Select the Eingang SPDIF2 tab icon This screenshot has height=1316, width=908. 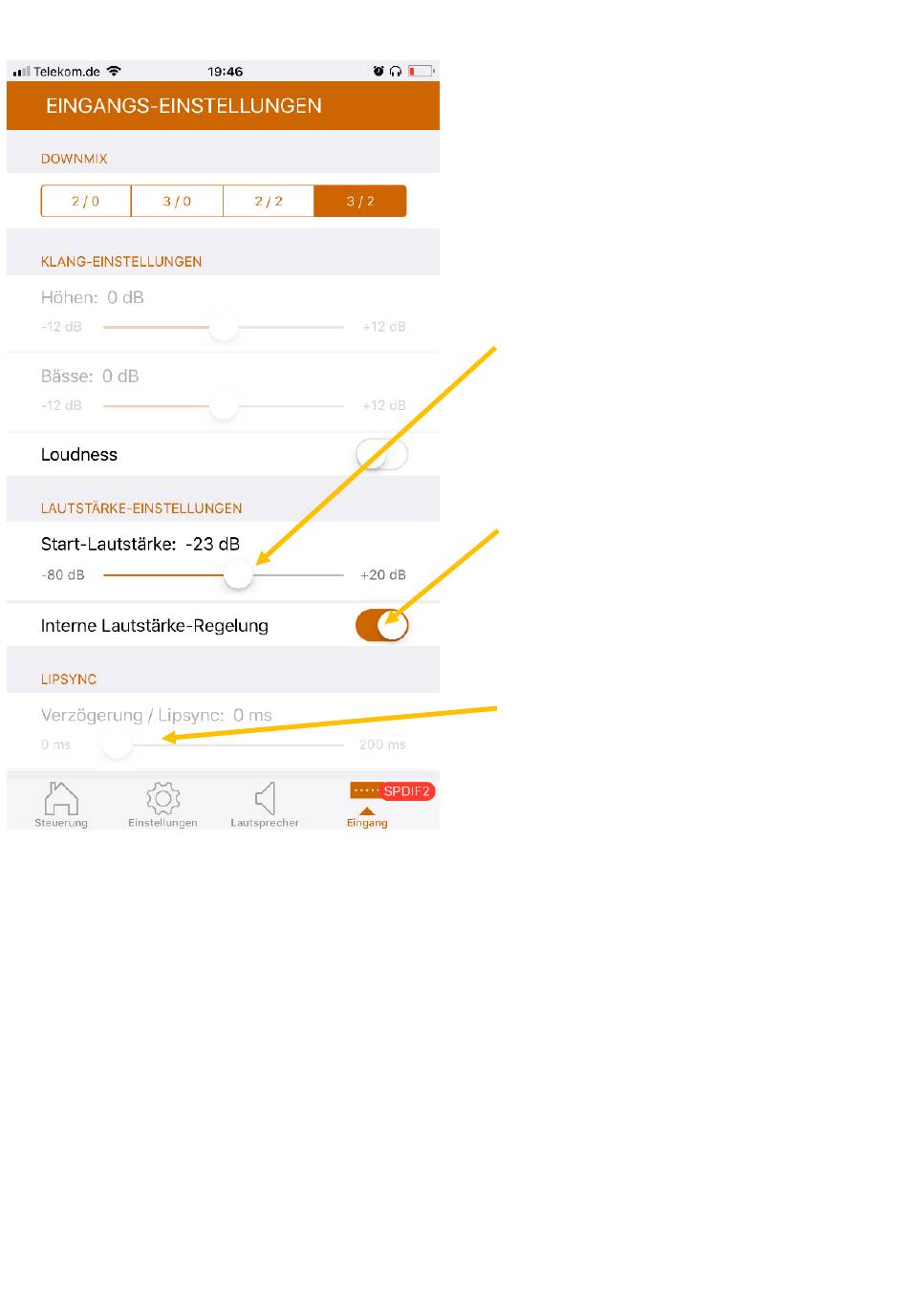(x=367, y=805)
